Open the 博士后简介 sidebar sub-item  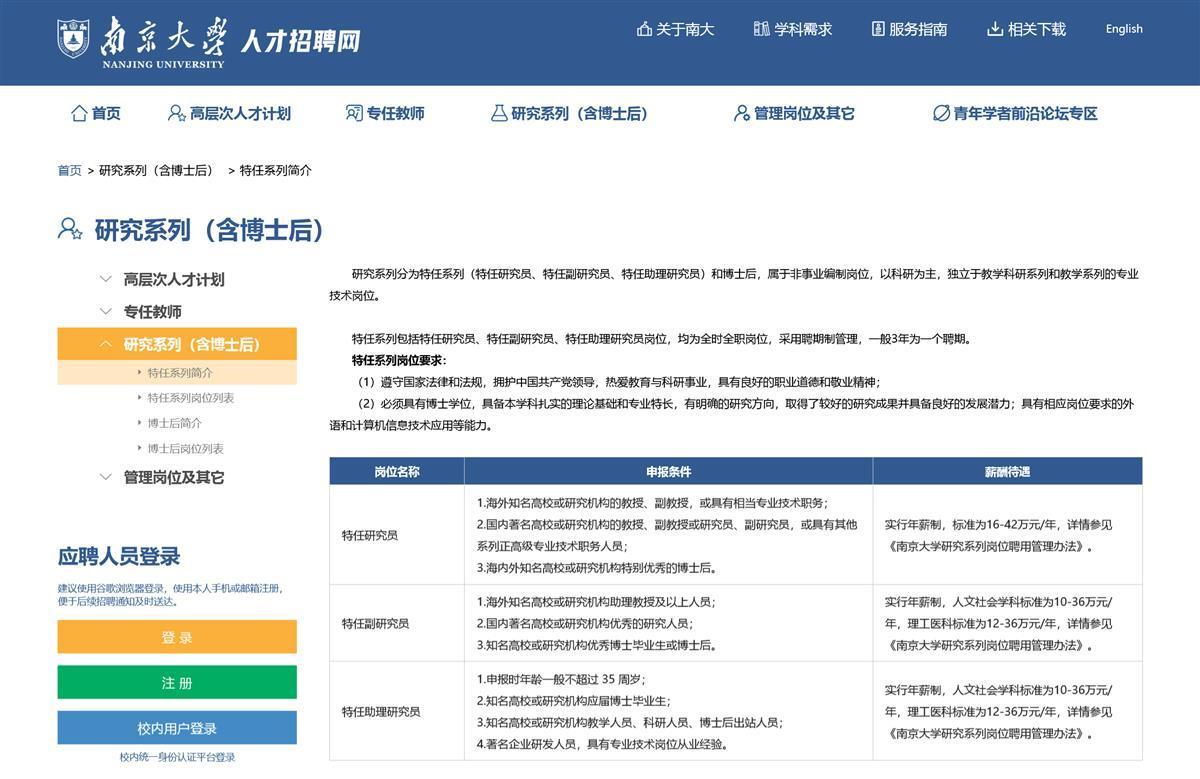(175, 423)
